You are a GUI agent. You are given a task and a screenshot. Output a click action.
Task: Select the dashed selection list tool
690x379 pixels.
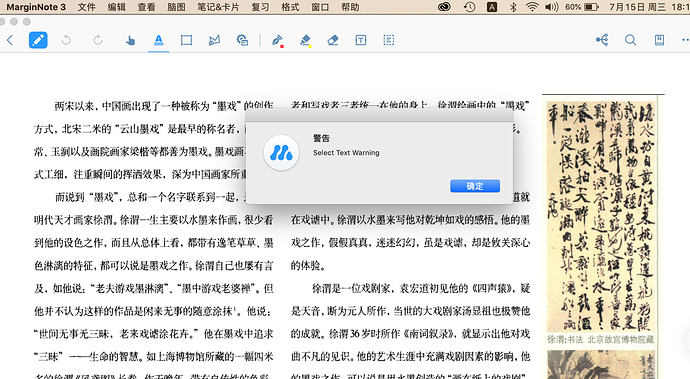pos(389,40)
